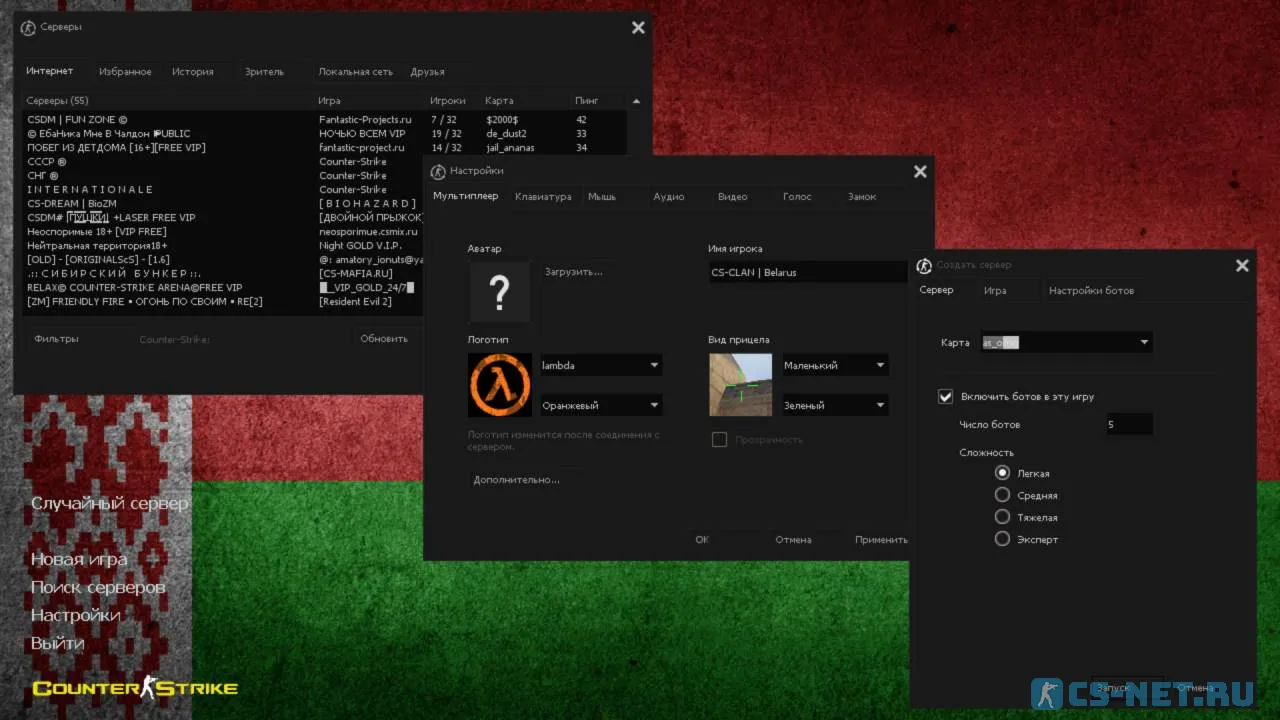Click the Дополнительно... button

(516, 480)
